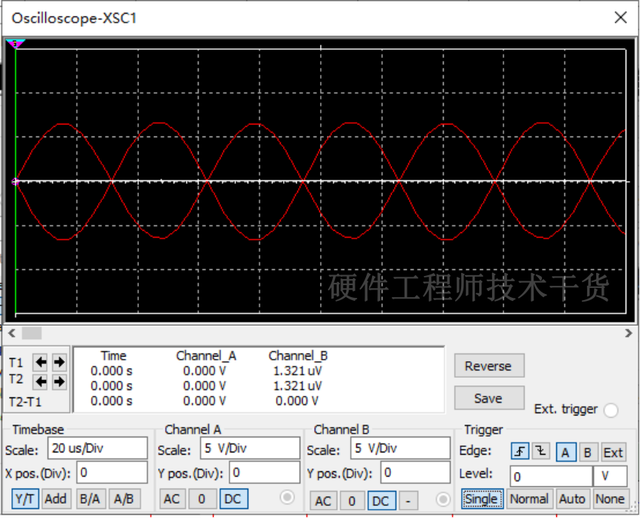Move cursor T1 right with its arrow
The height and width of the screenshot is (518, 640).
coord(59,362)
